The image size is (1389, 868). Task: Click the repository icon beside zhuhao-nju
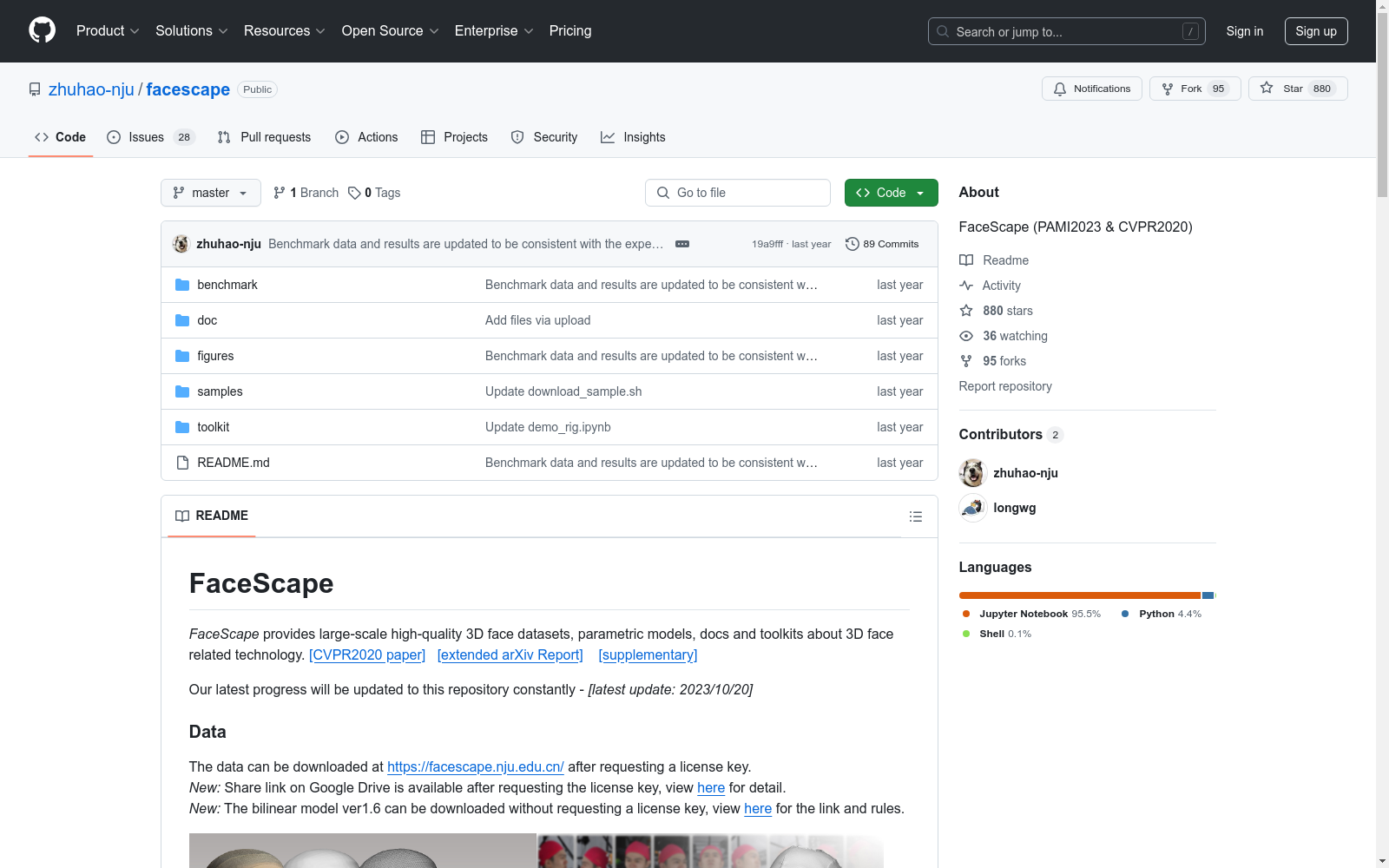tap(35, 89)
